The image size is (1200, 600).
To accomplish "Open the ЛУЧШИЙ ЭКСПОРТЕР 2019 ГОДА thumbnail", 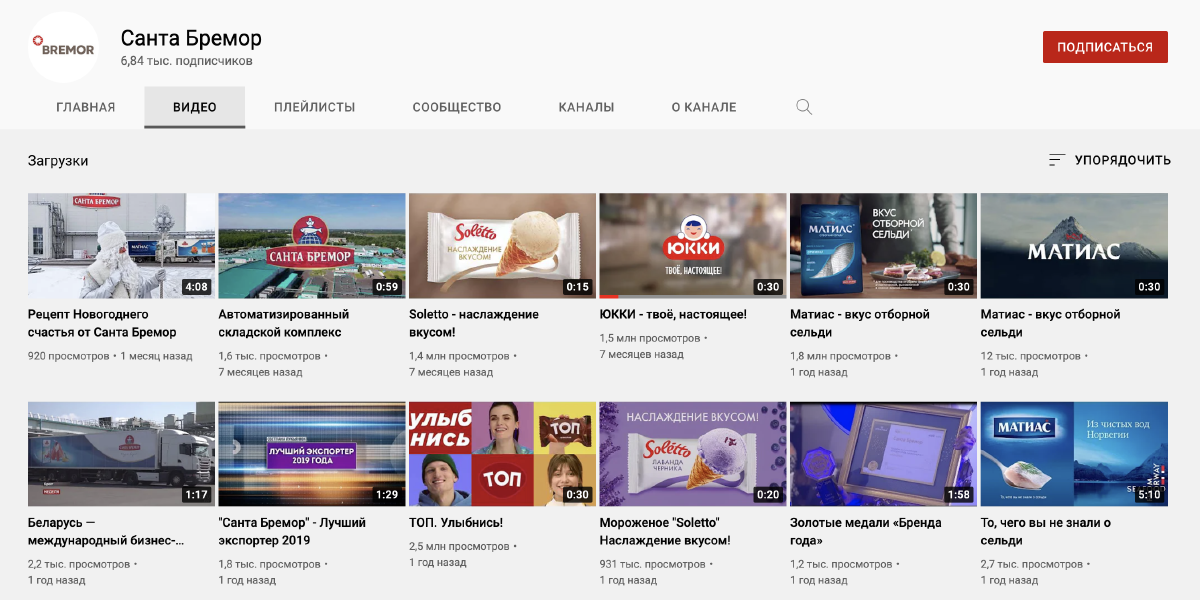I will coord(312,454).
